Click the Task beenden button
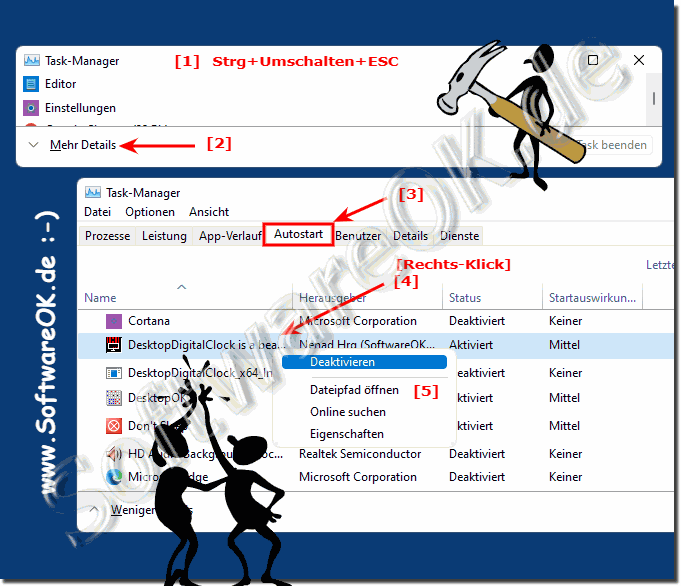 coord(612,145)
